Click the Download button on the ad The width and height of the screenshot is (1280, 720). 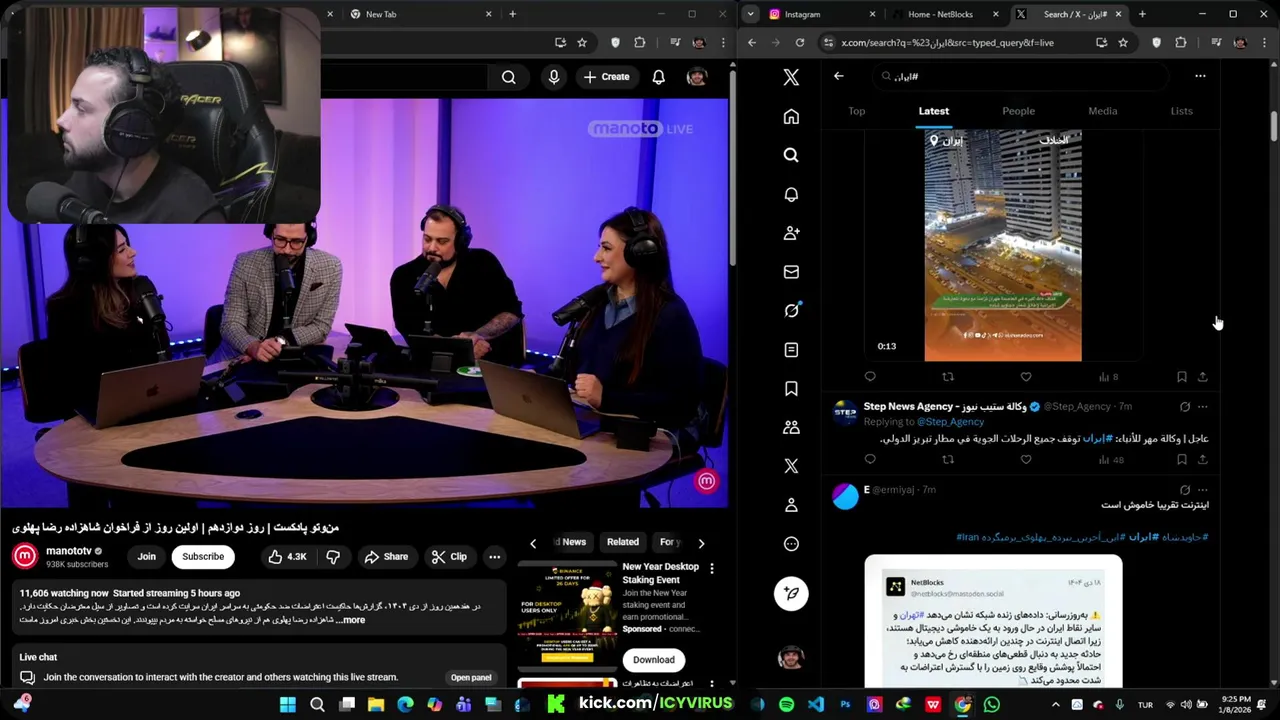(x=654, y=659)
